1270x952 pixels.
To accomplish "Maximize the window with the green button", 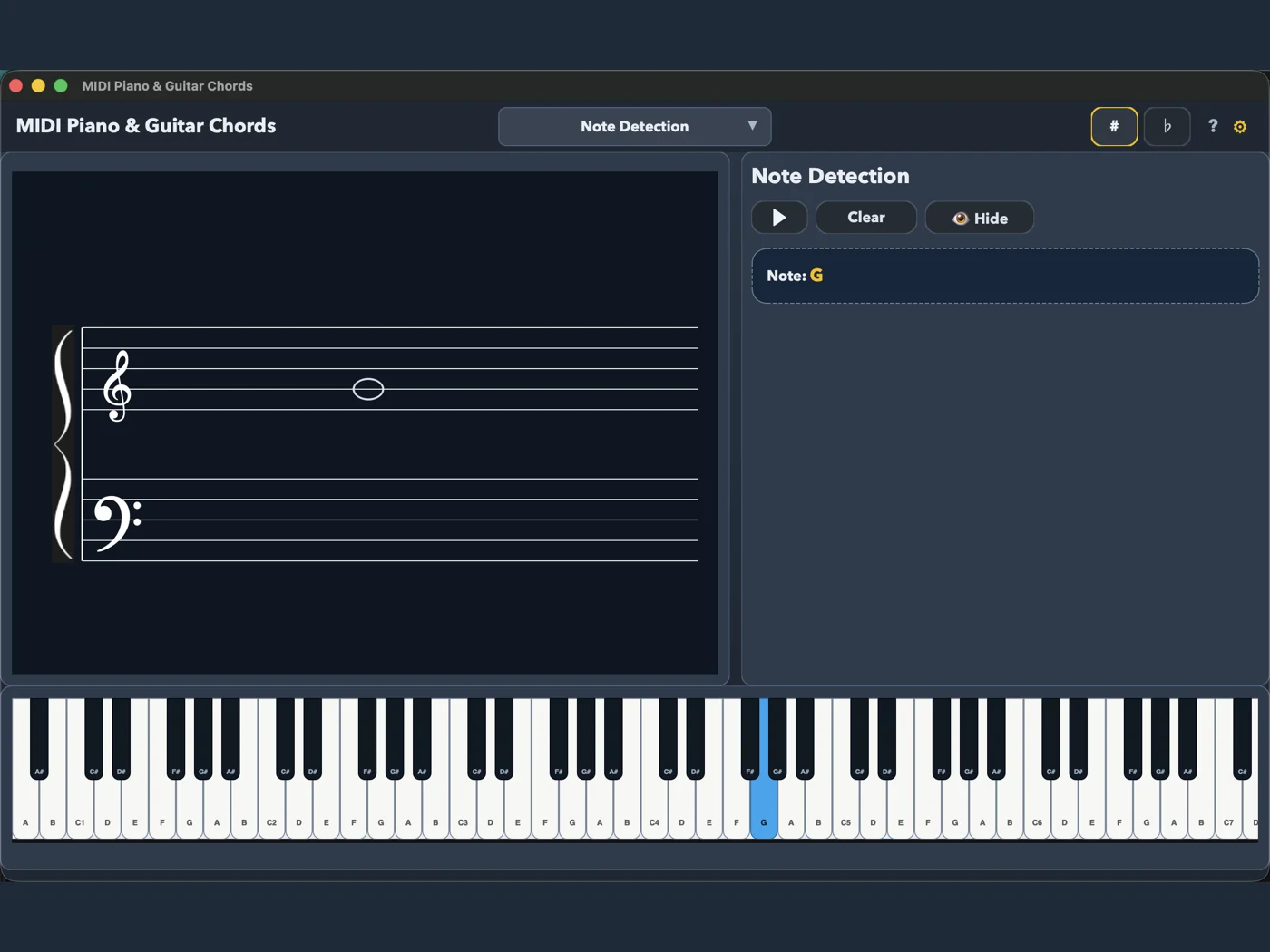I will coord(61,85).
